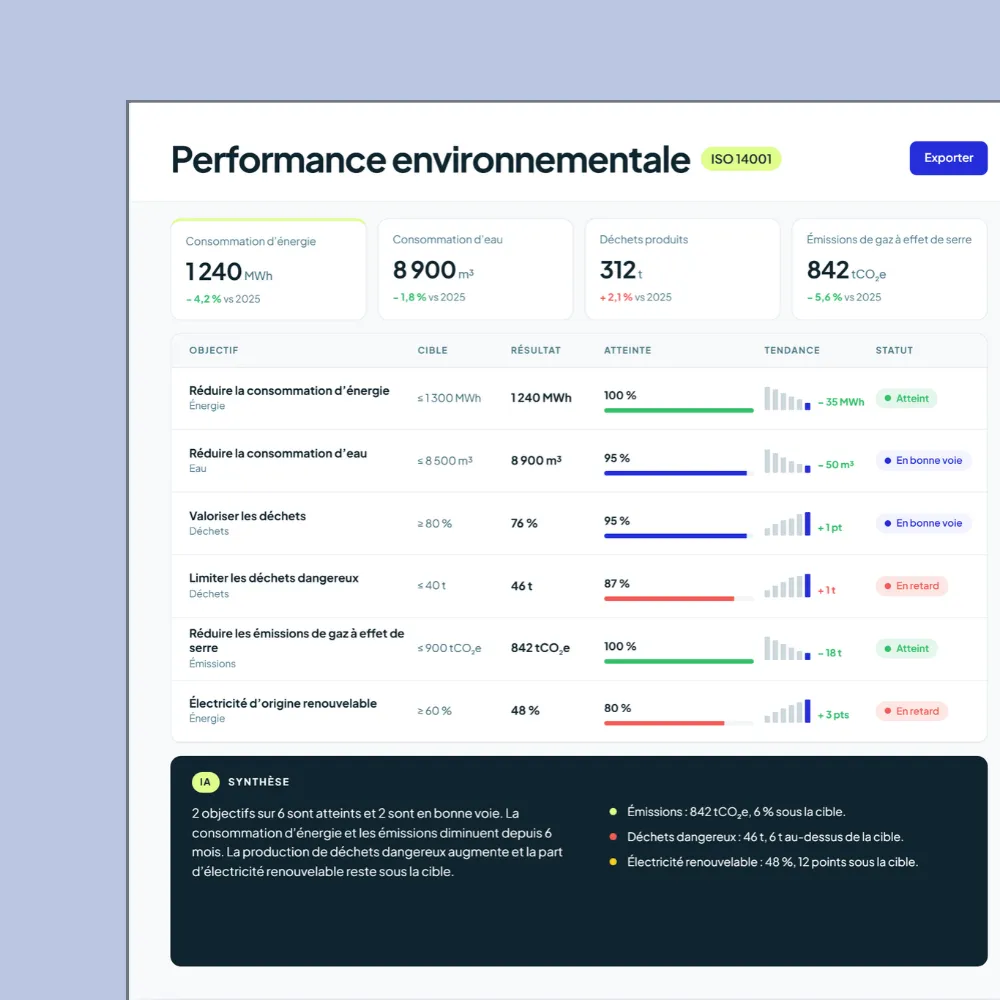This screenshot has width=1000, height=1000.
Task: Open the Émissions de gaz à effet de serre card
Action: click(889, 269)
